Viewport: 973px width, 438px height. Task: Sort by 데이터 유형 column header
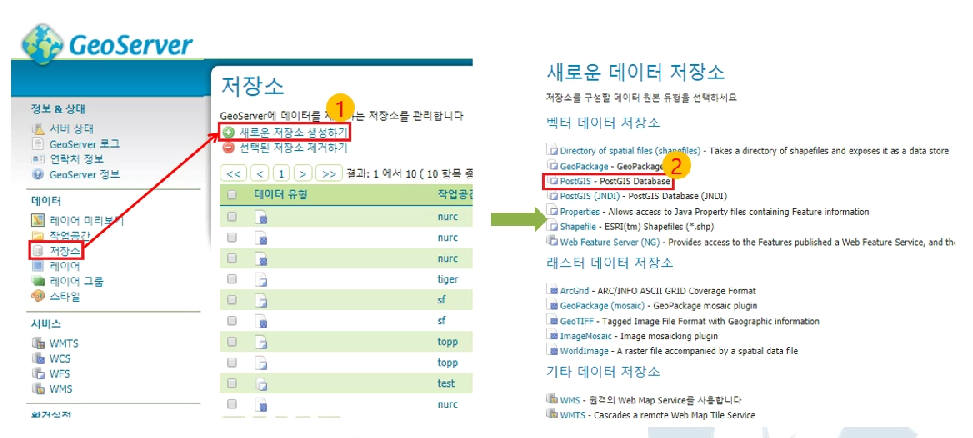point(281,195)
